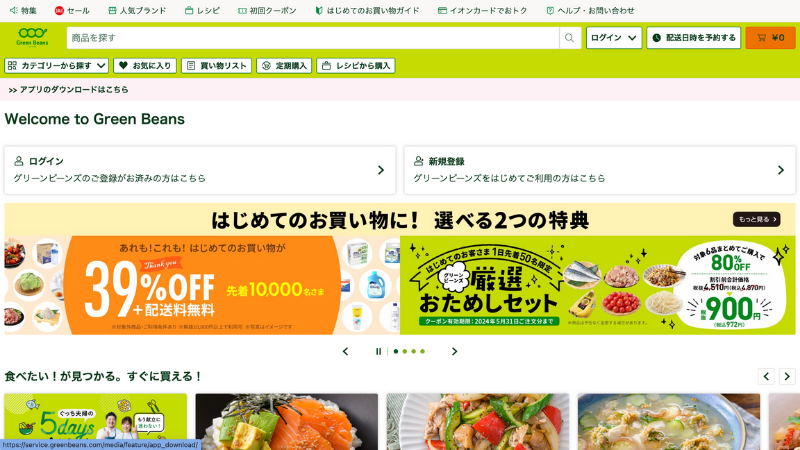
Task: Pause the banner carousel autoplay
Action: pyautogui.click(x=378, y=352)
